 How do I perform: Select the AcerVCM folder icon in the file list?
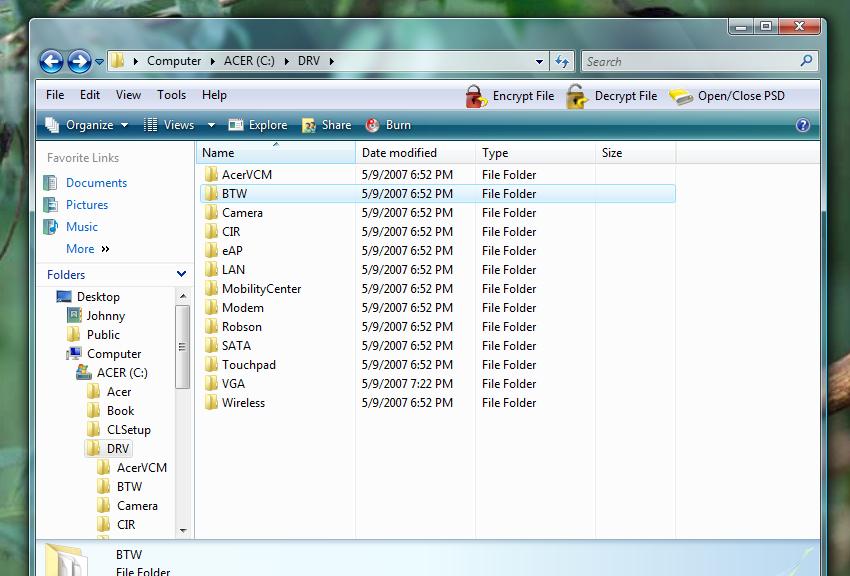pyautogui.click(x=211, y=174)
